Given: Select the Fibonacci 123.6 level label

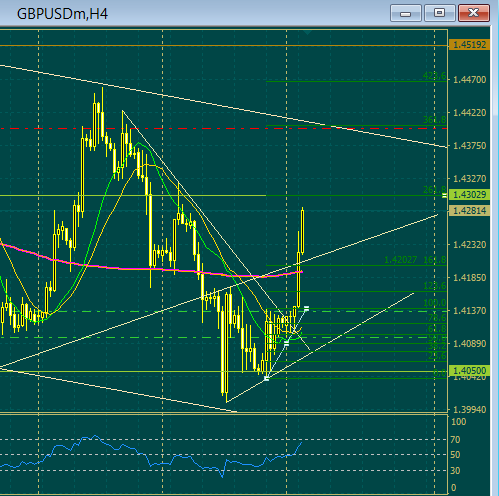Looking at the screenshot, I should (434, 286).
